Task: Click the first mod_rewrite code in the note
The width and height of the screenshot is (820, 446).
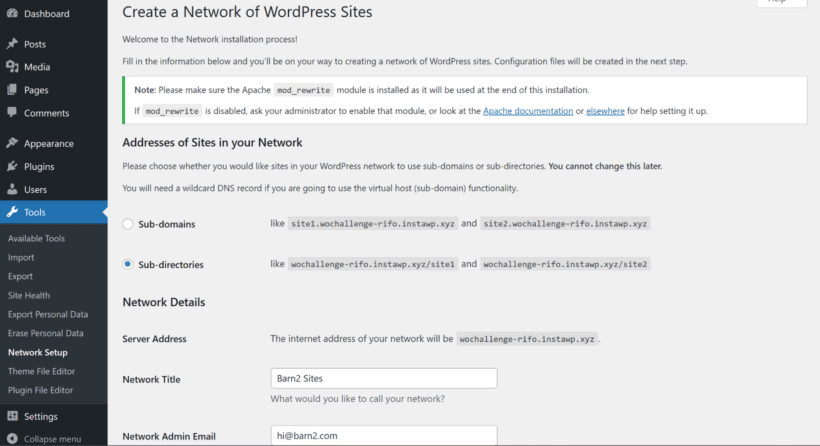Action: (x=303, y=90)
